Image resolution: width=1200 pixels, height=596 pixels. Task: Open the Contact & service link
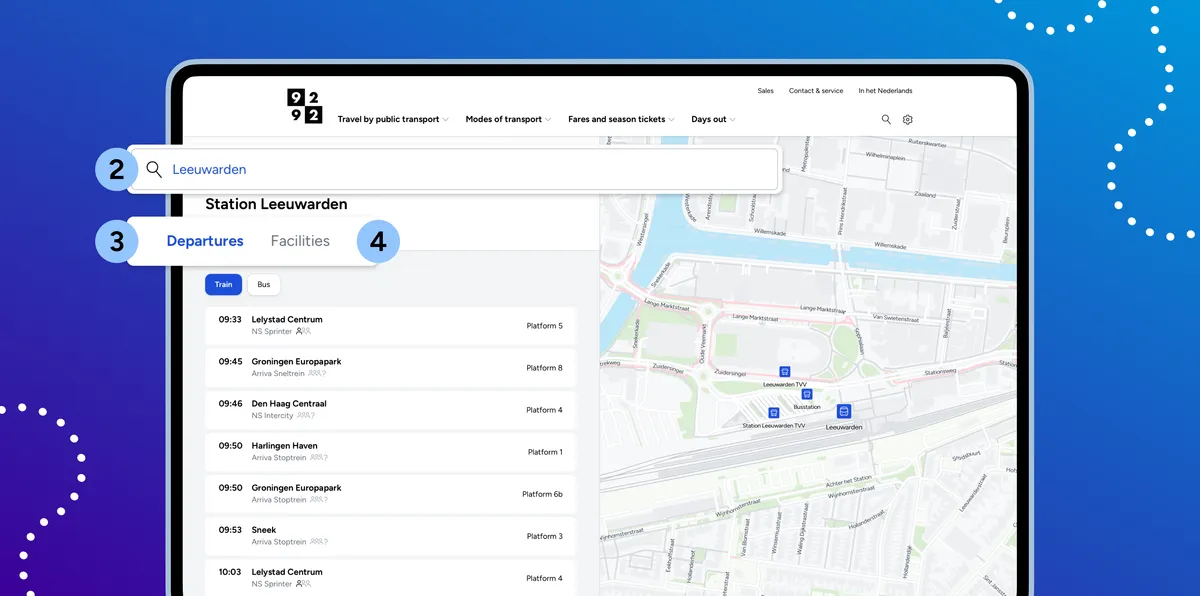tap(815, 91)
